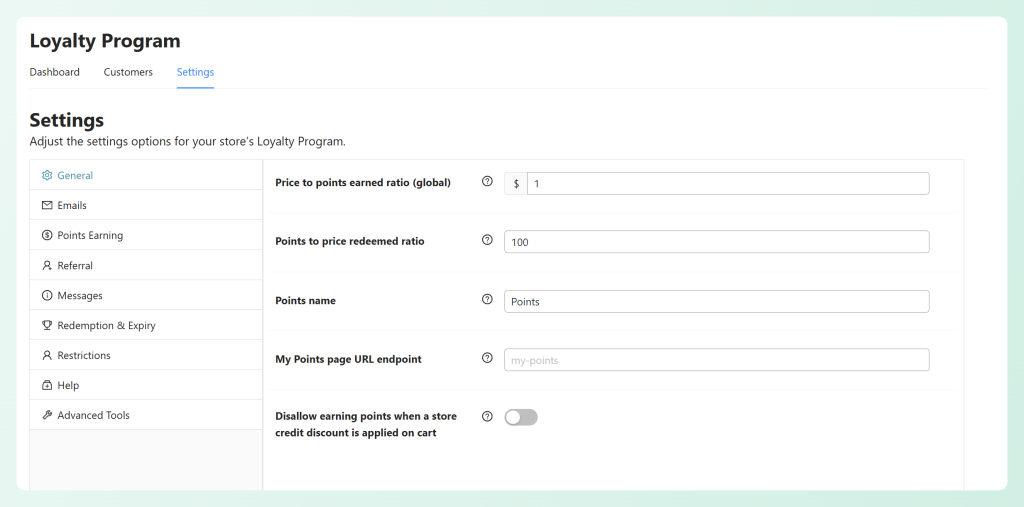Screen dimensions: 1024x507
Task: Open the Dashboard tab
Action: tap(55, 72)
